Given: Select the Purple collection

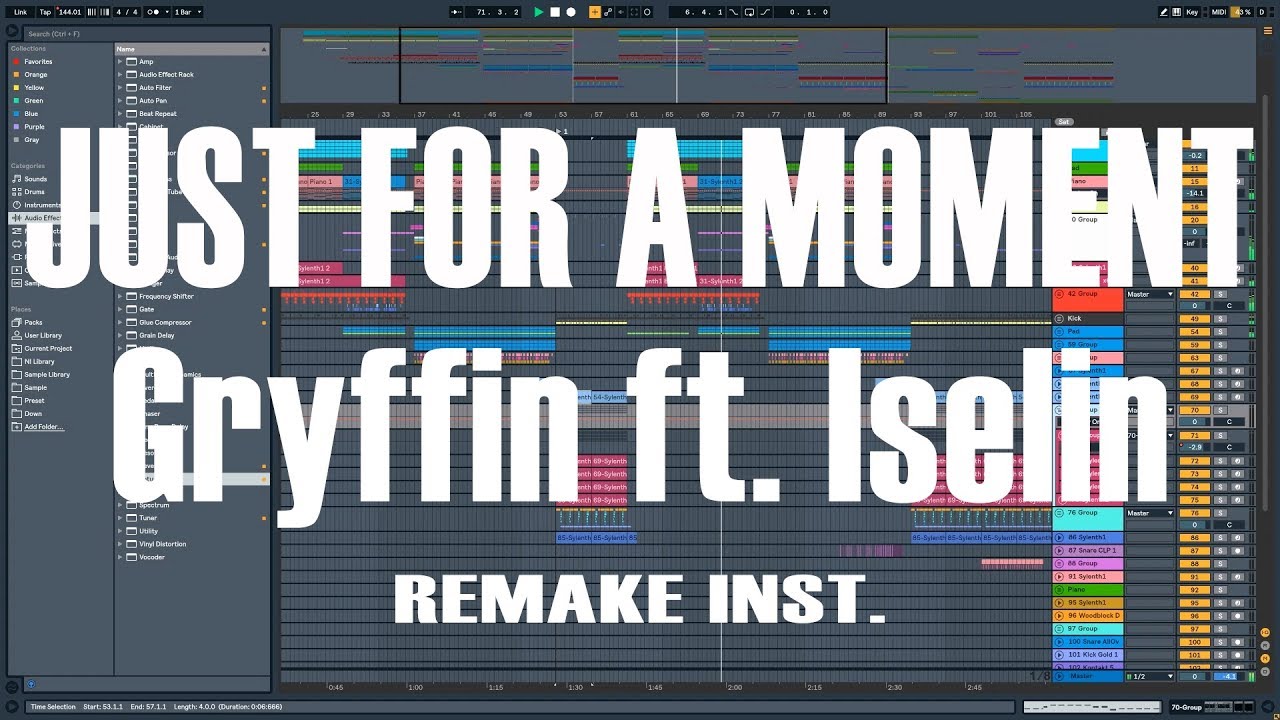Looking at the screenshot, I should click(35, 127).
